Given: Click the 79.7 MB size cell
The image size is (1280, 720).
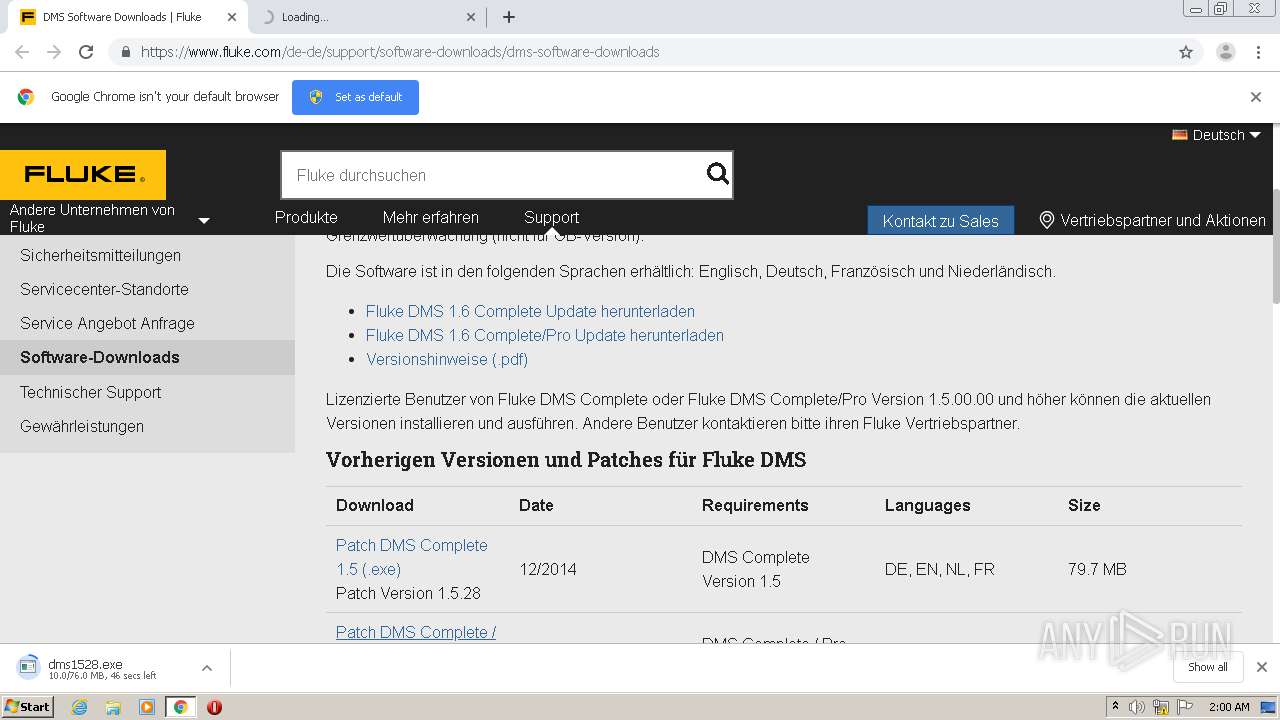Looking at the screenshot, I should point(1097,569).
